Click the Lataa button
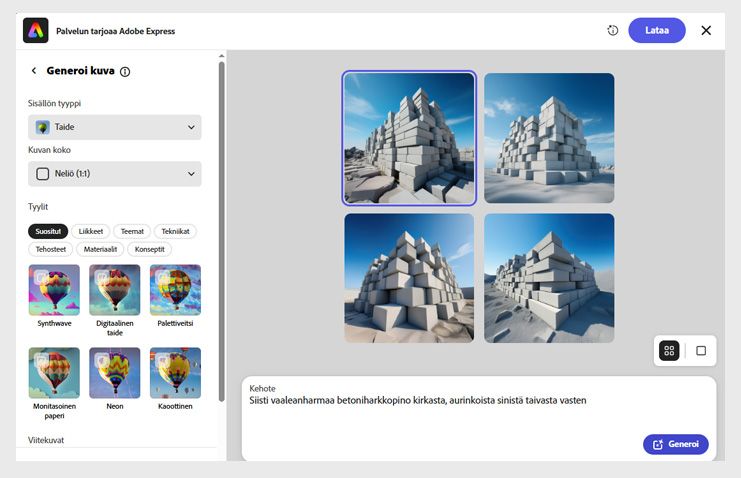The image size is (741, 478). point(657,30)
